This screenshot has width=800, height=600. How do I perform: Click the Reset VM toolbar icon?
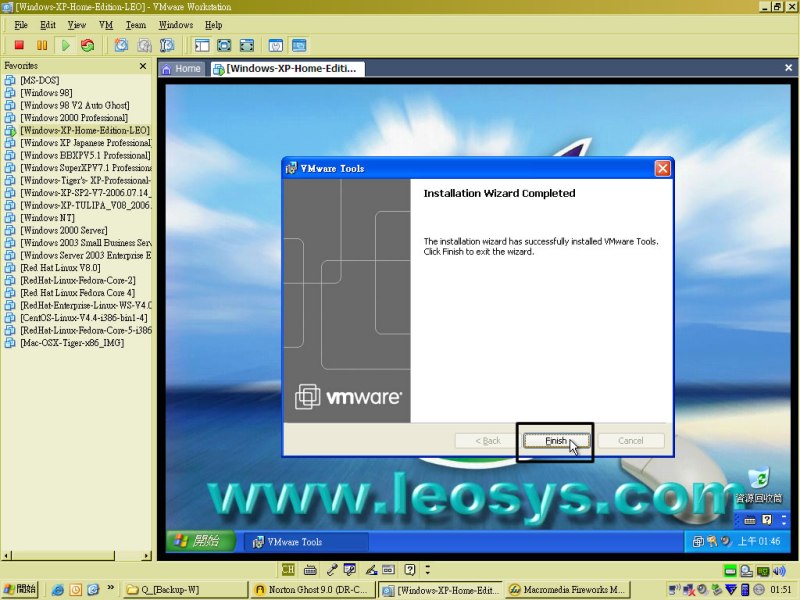88,45
